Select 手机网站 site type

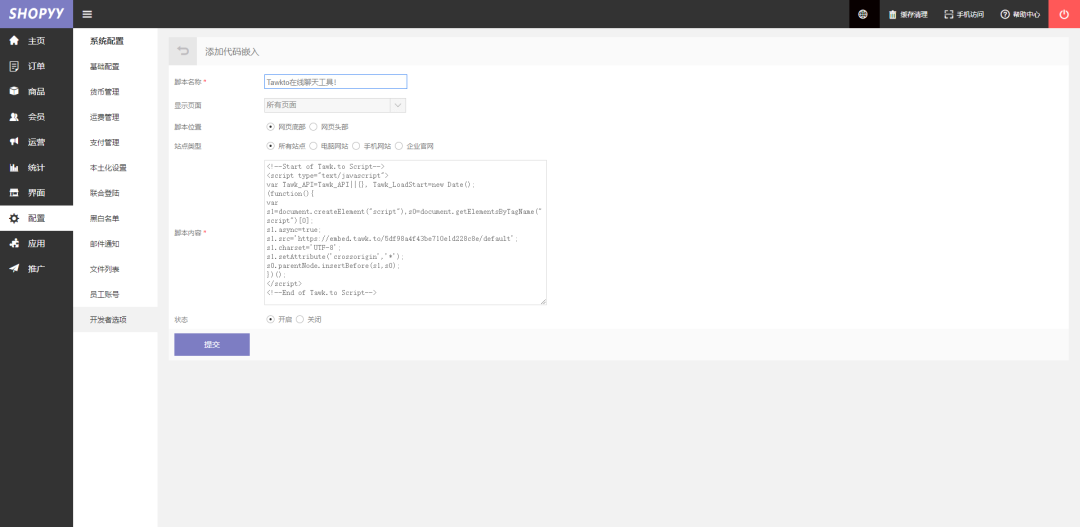356,146
